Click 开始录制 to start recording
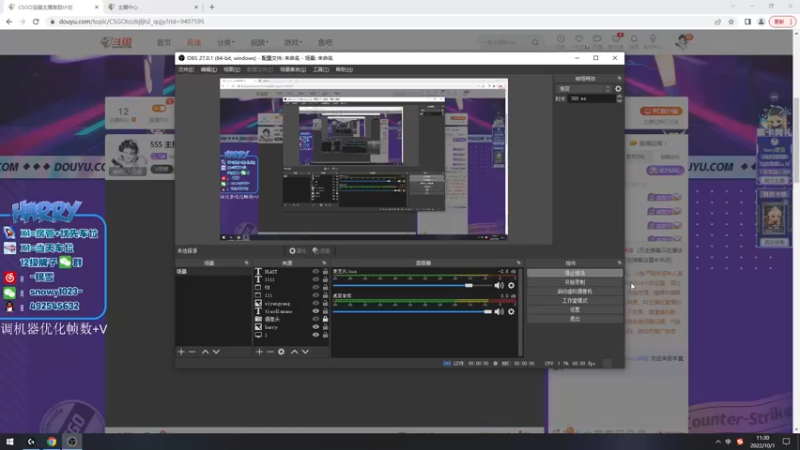Image resolution: width=800 pixels, height=450 pixels. (574, 282)
